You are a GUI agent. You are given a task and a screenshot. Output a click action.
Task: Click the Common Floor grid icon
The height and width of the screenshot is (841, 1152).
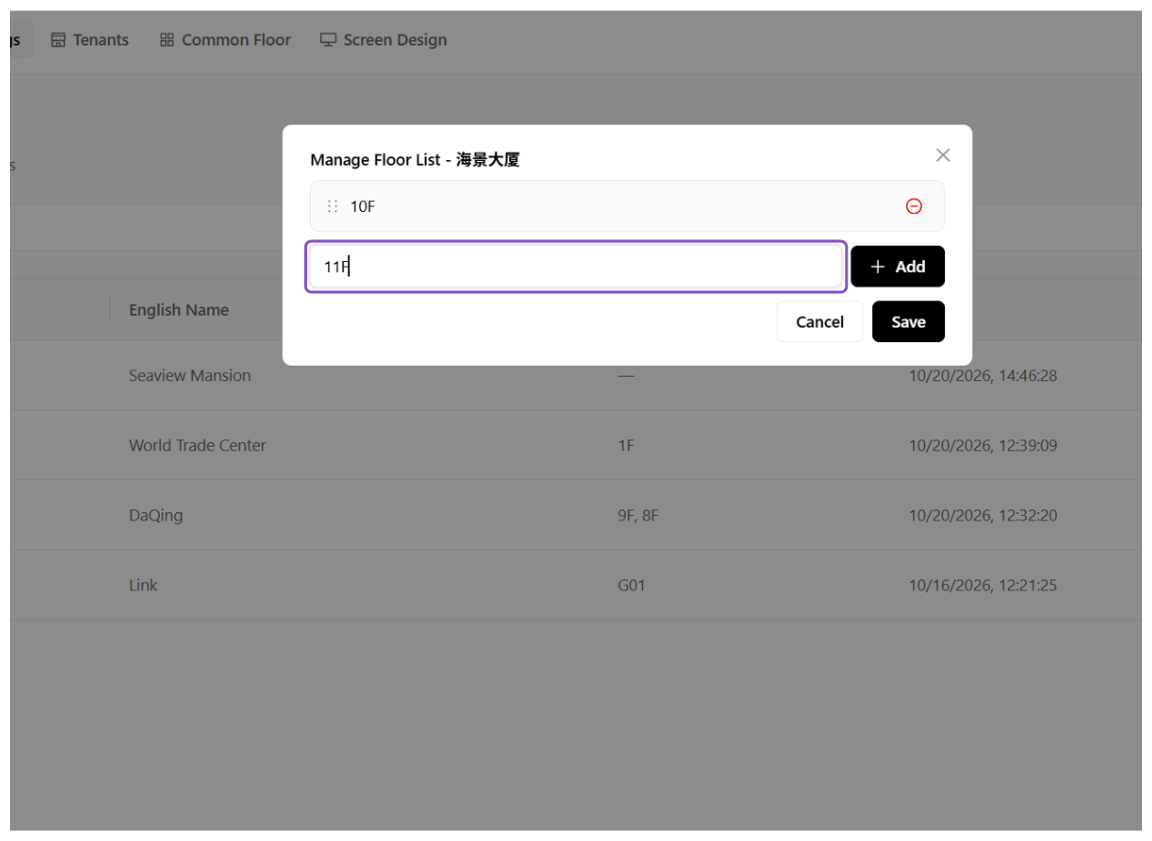(x=167, y=40)
